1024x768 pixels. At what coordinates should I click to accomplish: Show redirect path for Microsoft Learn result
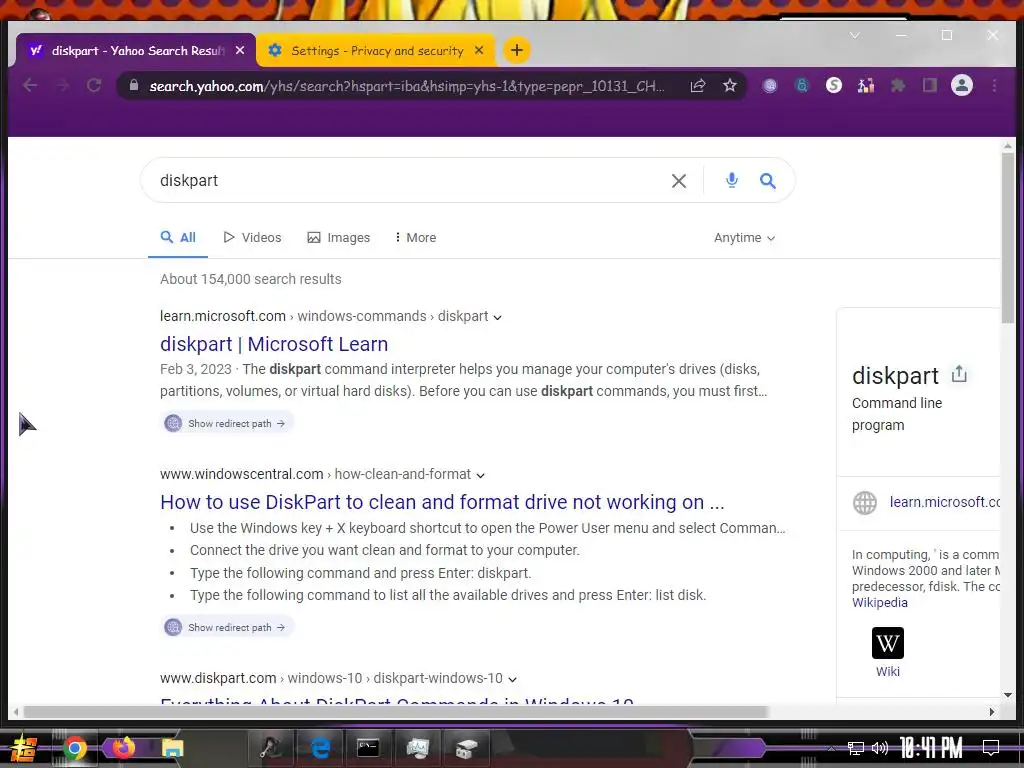pos(227,423)
